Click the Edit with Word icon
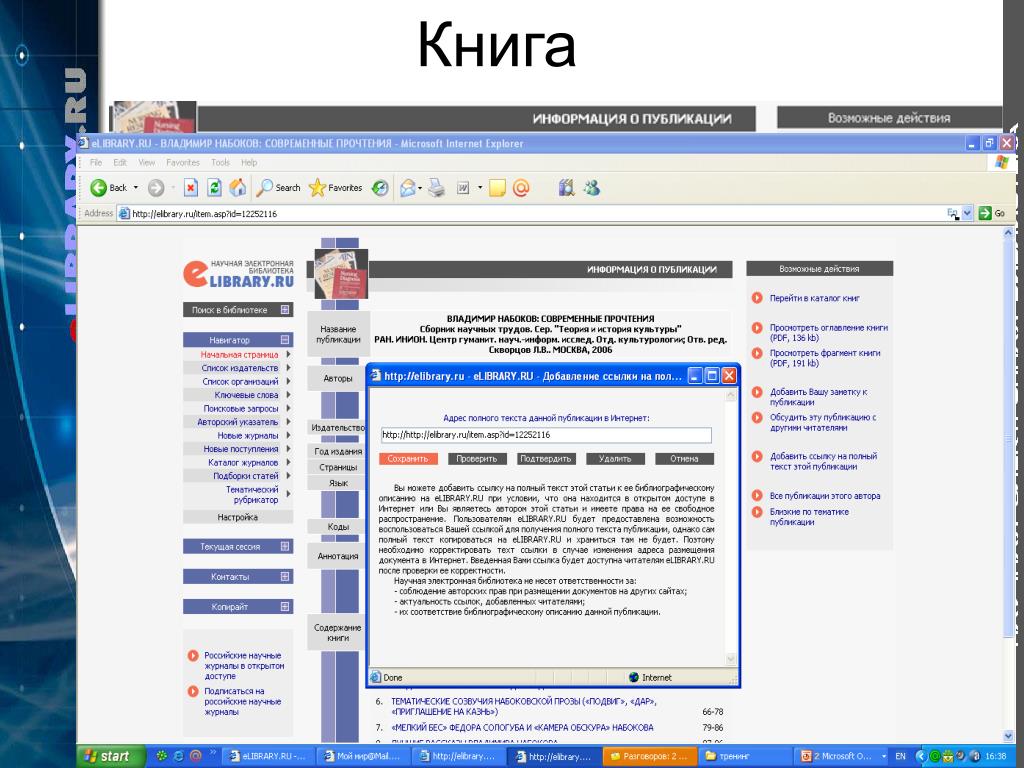Viewport: 1024px width, 768px height. (463, 188)
